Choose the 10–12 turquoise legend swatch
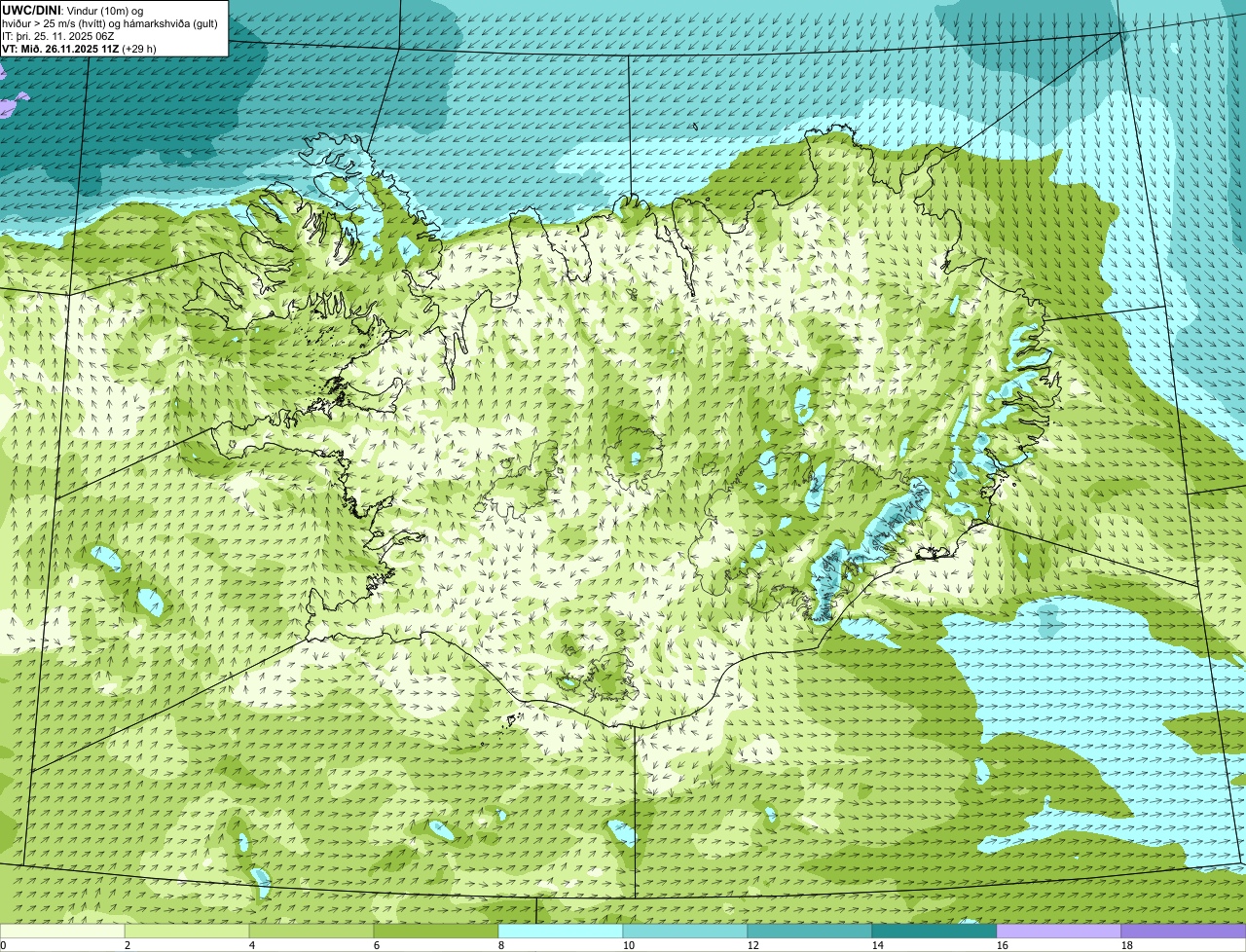The width and height of the screenshot is (1246, 952). 685,931
